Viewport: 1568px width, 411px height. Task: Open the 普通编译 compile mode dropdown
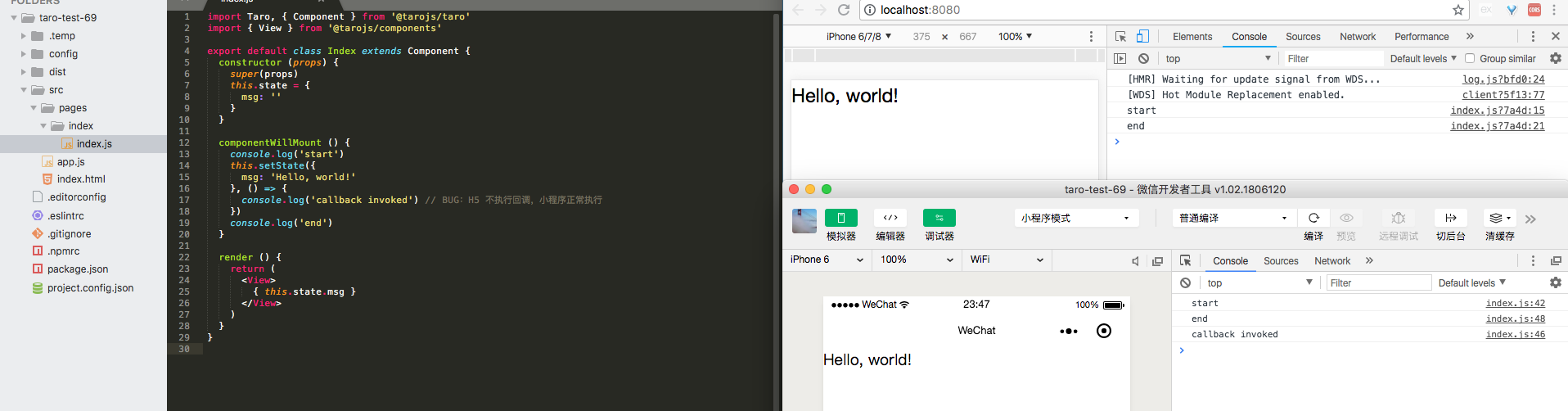point(1233,218)
